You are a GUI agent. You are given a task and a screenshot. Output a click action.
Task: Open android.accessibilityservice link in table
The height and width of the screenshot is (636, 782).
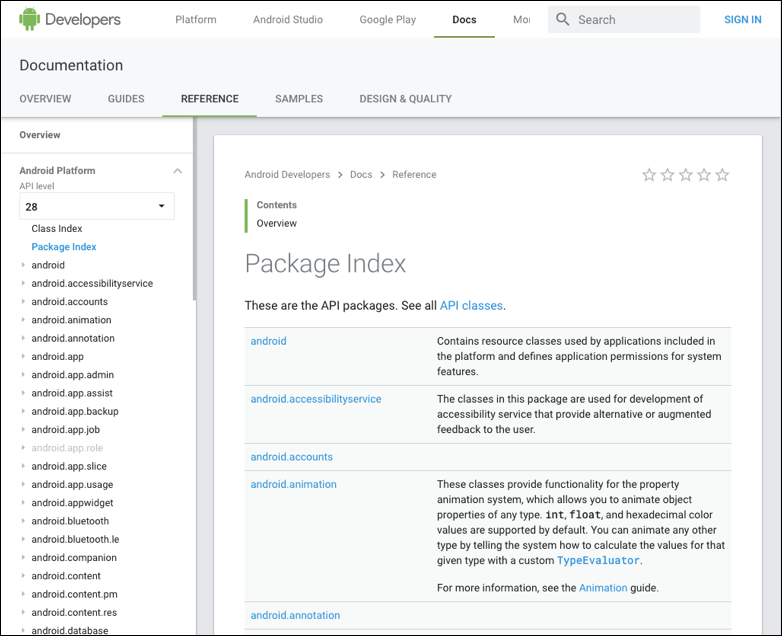point(316,399)
